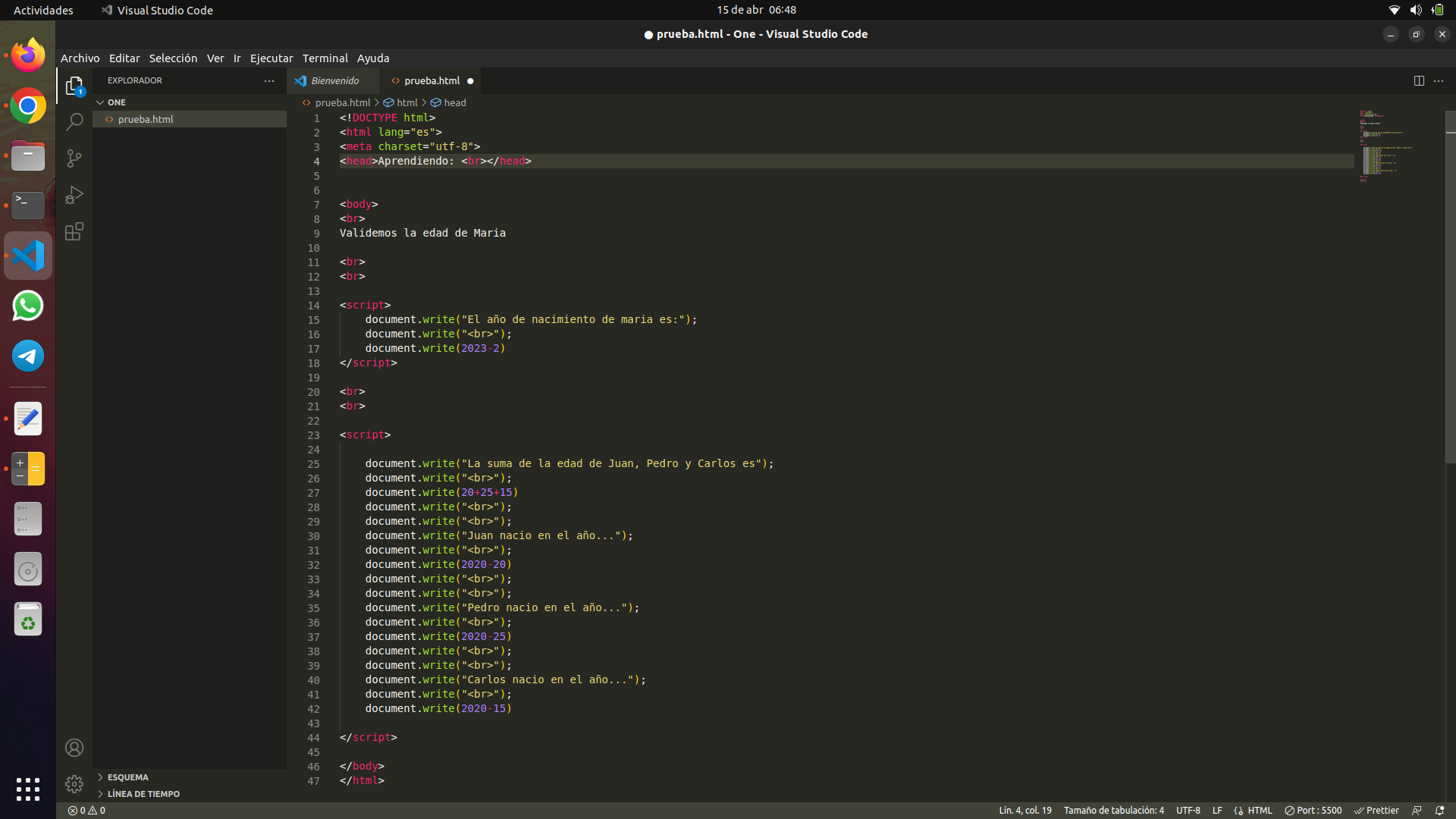Open the text editor from the dock
Viewport: 1456px width, 819px height.
(x=28, y=419)
